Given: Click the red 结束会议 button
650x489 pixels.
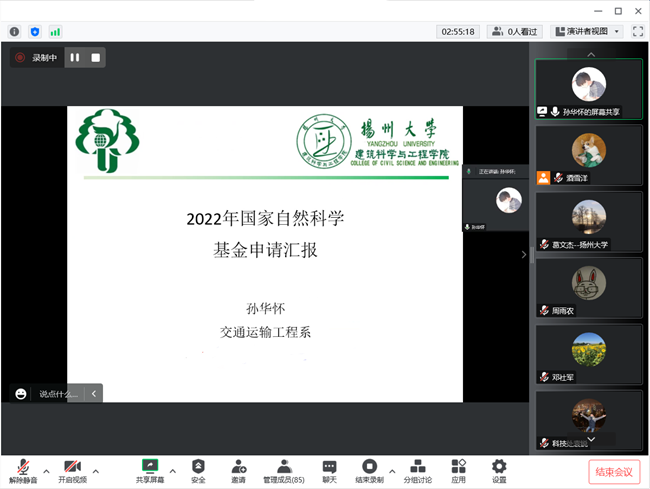Looking at the screenshot, I should (x=614, y=471).
